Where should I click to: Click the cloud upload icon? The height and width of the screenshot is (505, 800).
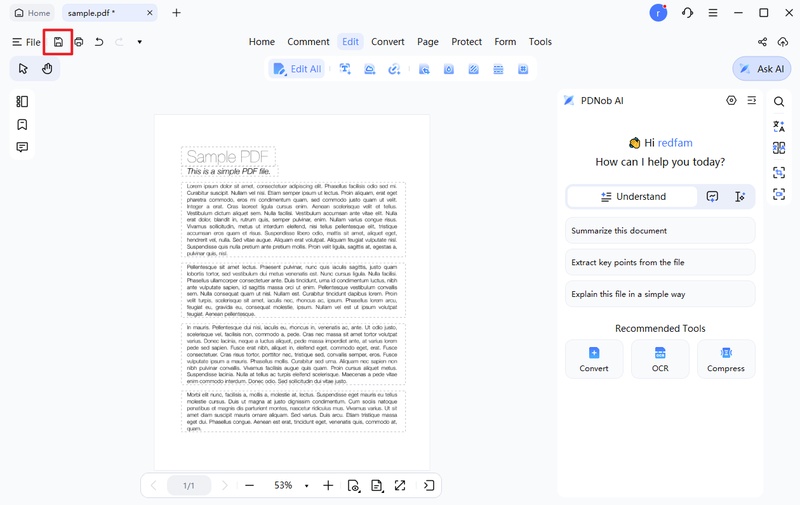tap(783, 42)
